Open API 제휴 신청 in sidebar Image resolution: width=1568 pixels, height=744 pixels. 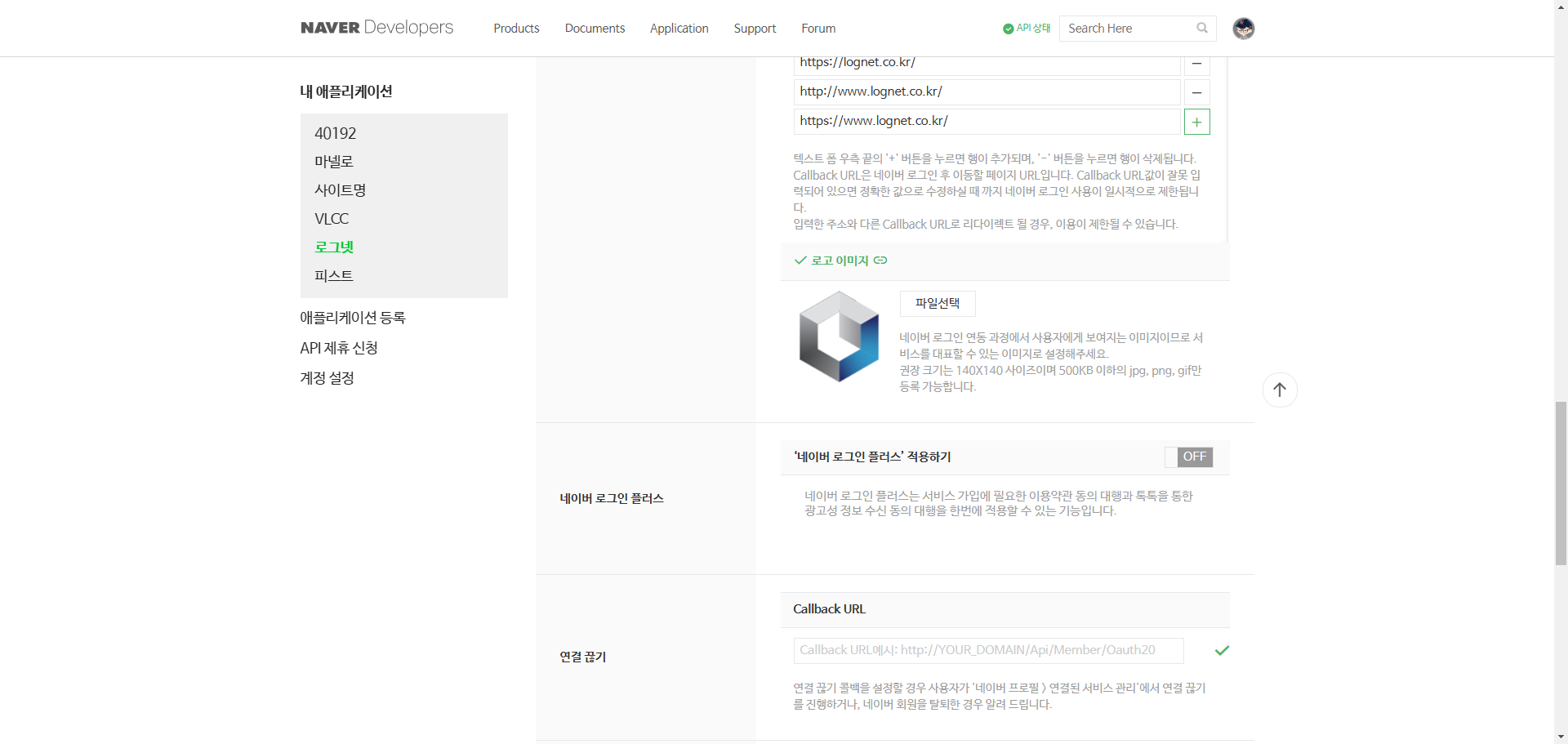tap(339, 348)
